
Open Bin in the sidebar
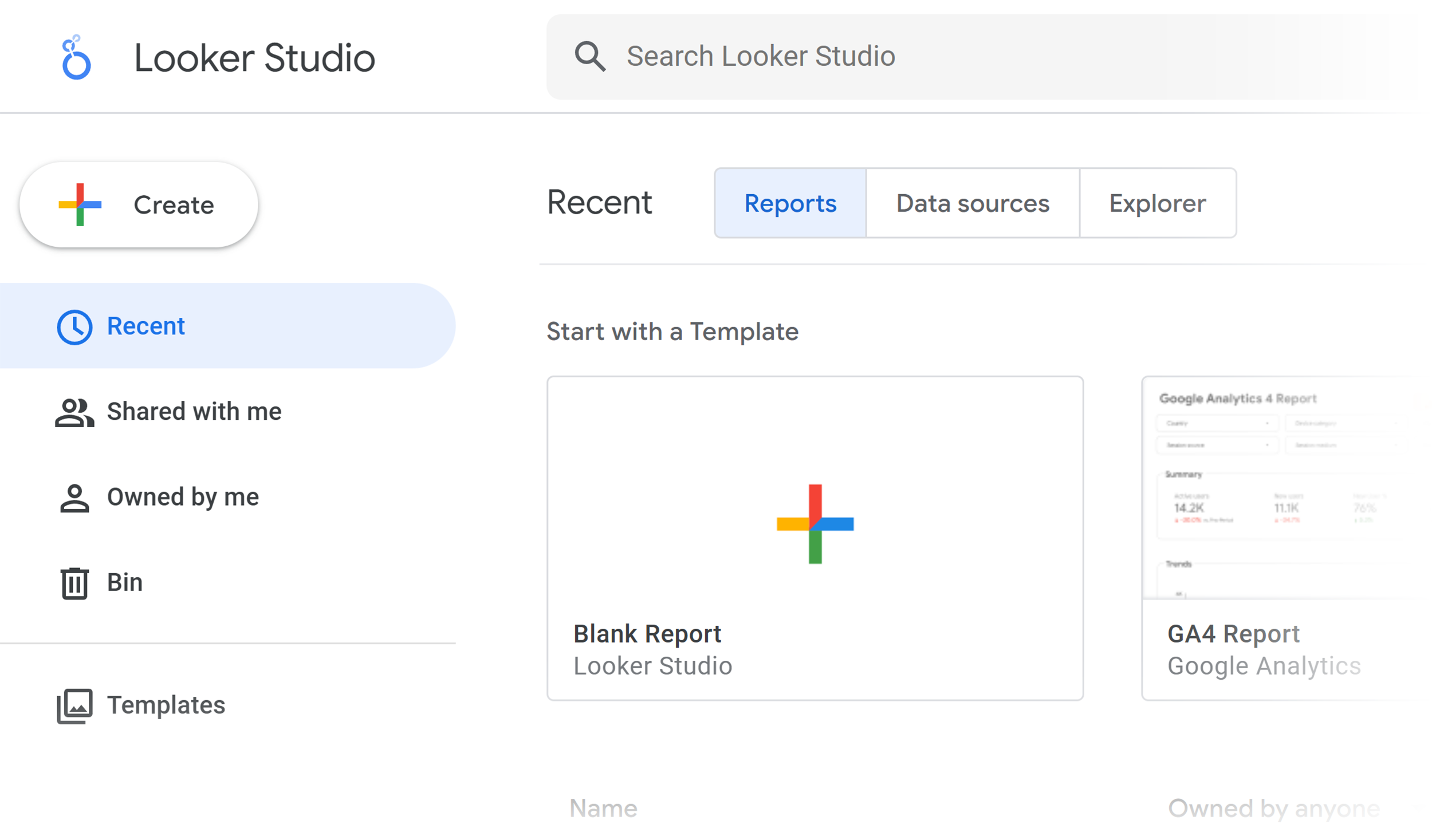pos(227,582)
